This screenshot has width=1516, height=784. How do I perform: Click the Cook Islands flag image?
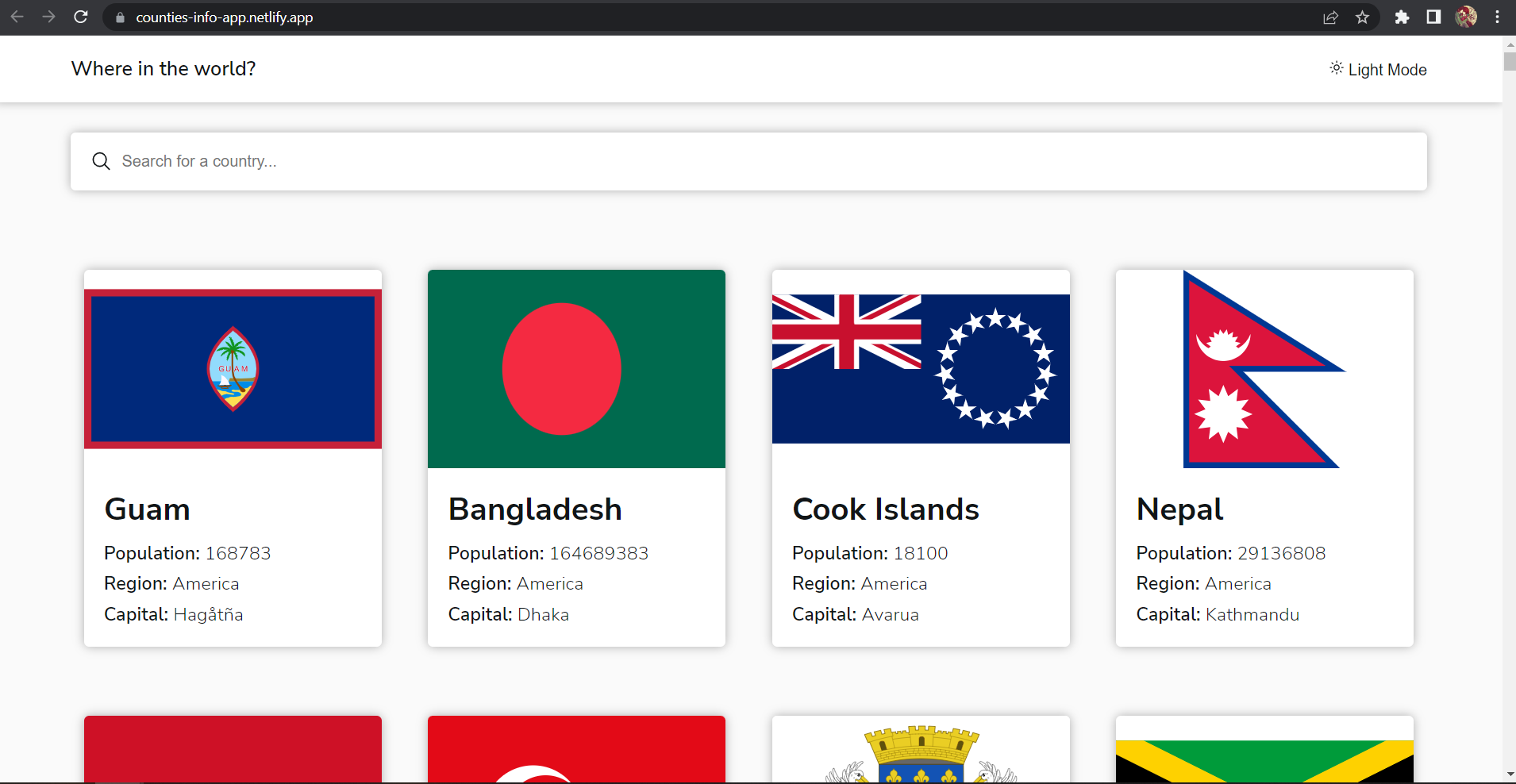tap(920, 368)
